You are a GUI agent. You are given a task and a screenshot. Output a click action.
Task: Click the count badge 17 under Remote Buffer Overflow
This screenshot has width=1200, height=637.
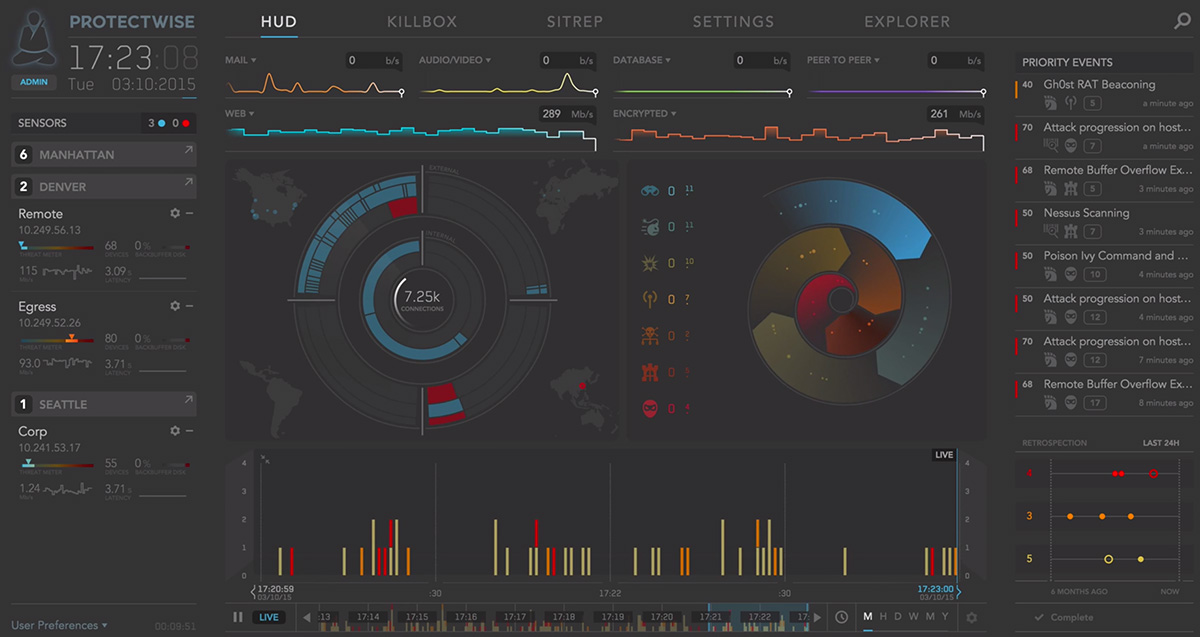(x=1096, y=402)
